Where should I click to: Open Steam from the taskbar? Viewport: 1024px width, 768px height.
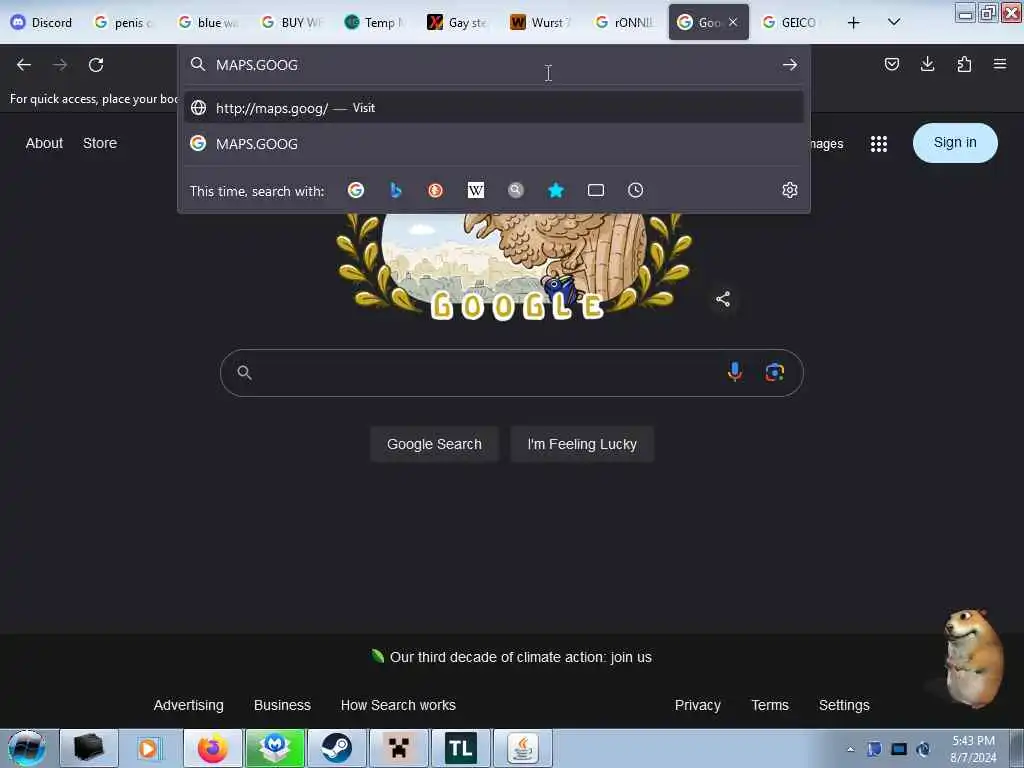pyautogui.click(x=337, y=748)
